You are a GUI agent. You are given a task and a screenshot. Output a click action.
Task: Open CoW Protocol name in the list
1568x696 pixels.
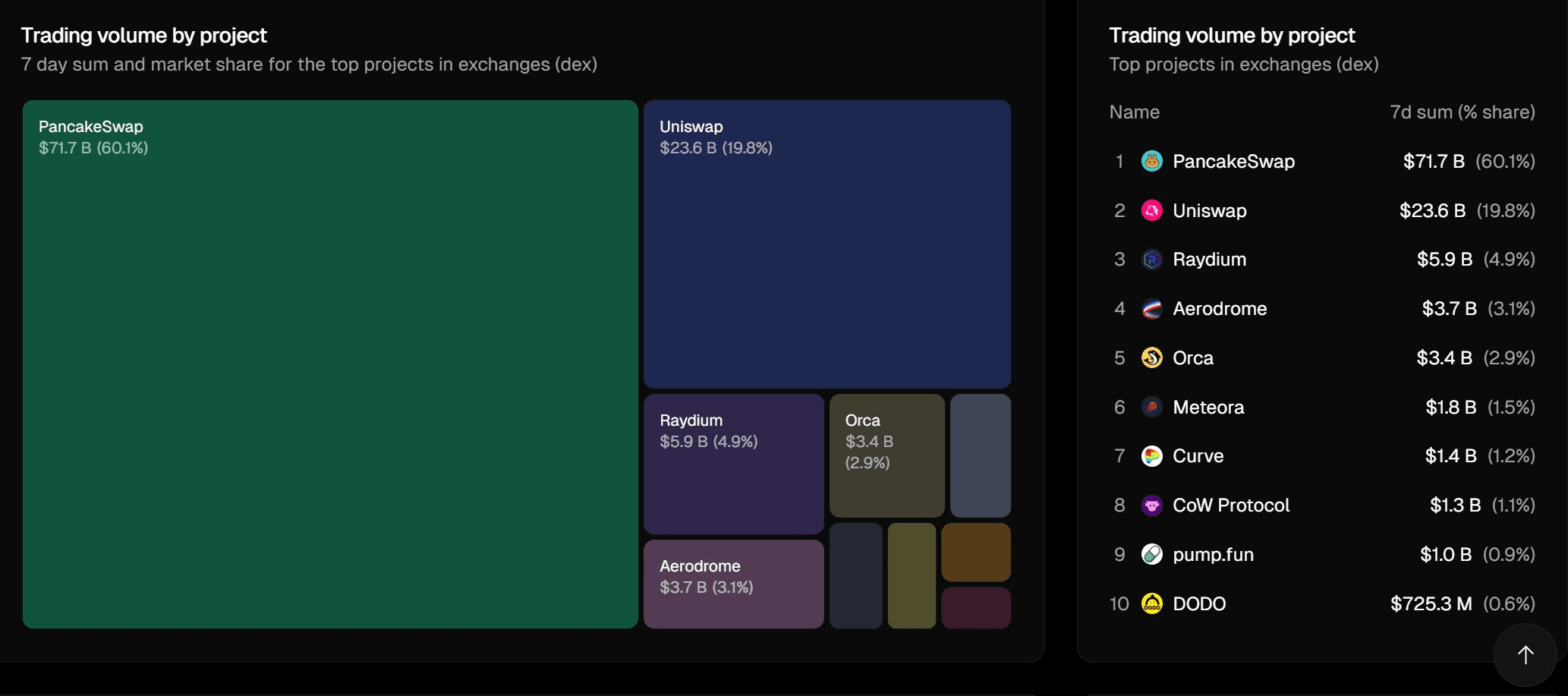click(x=1231, y=505)
